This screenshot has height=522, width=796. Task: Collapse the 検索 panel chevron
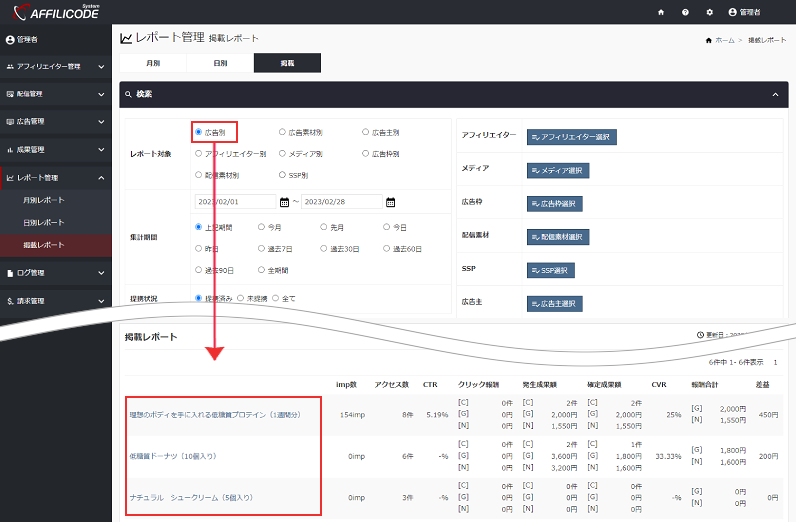775,94
